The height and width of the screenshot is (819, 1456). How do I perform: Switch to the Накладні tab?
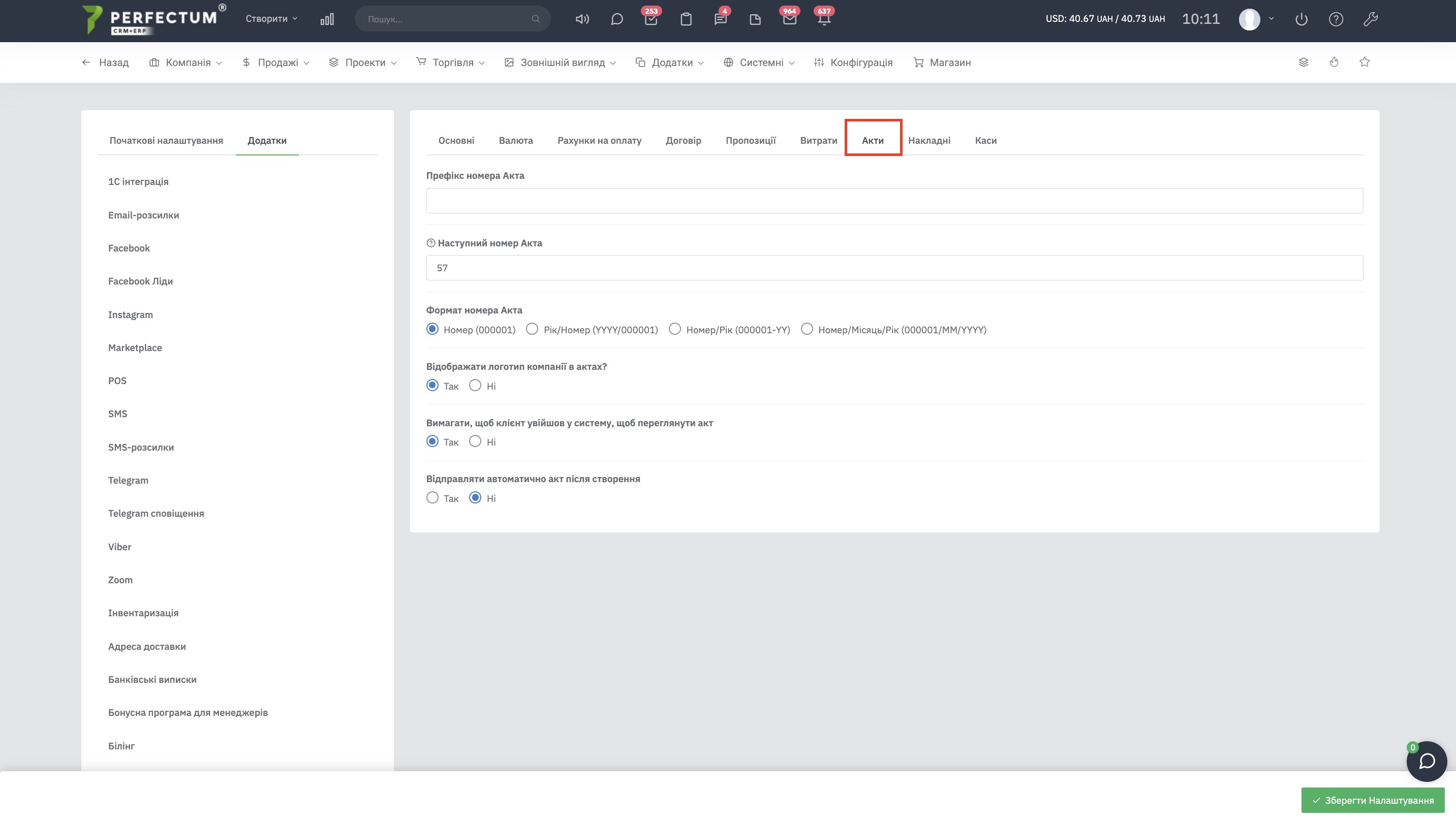(x=928, y=140)
